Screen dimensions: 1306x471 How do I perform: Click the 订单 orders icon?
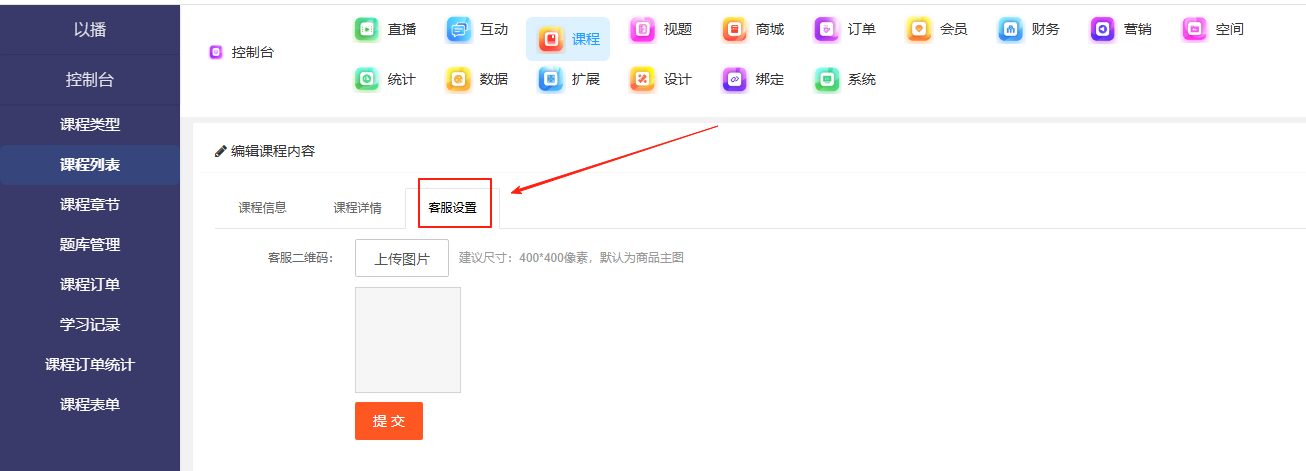[x=827, y=30]
